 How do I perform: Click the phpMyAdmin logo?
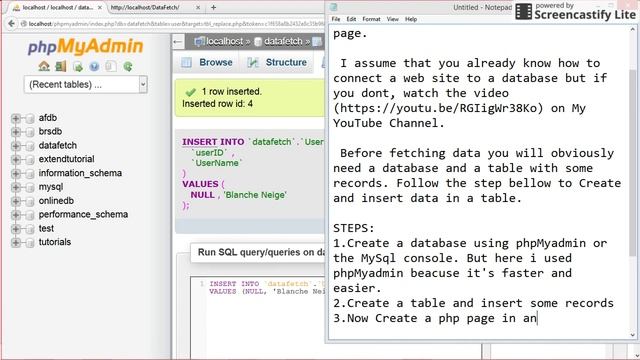point(85,46)
